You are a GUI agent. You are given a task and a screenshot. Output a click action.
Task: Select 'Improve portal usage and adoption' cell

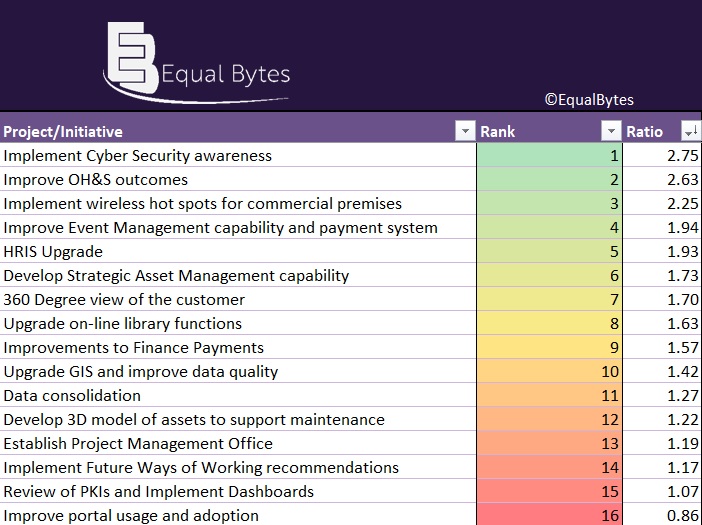click(238, 515)
